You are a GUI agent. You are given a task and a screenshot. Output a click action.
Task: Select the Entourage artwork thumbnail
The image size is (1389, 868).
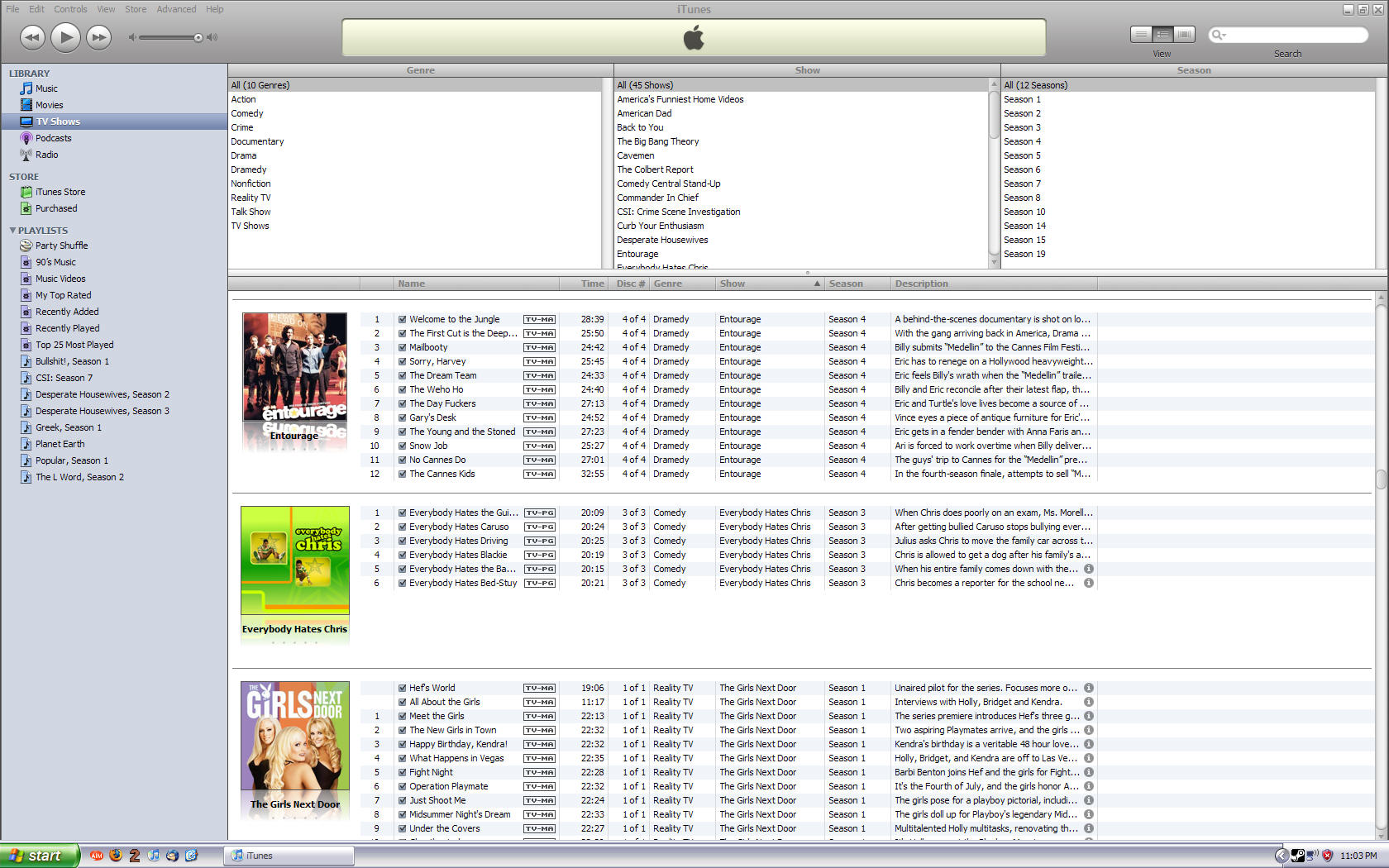pos(294,366)
